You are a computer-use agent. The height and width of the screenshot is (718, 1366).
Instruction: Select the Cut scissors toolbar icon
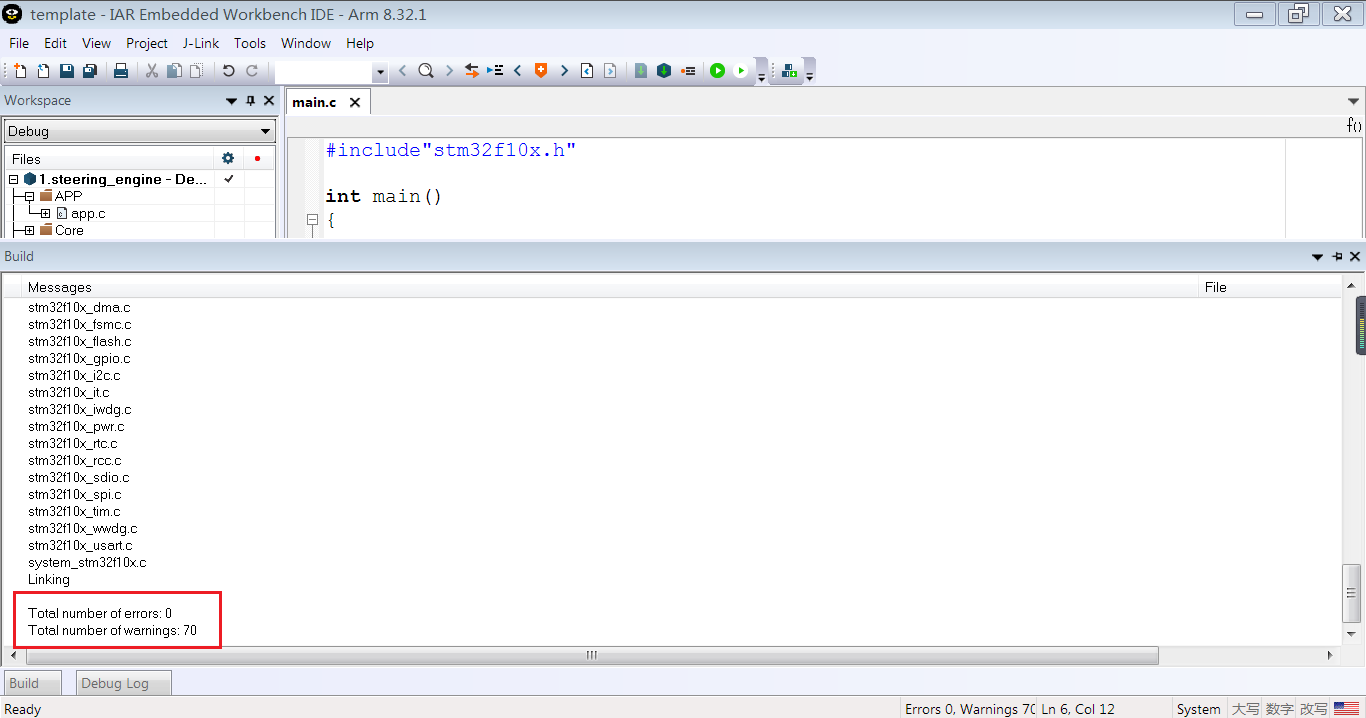pos(152,70)
